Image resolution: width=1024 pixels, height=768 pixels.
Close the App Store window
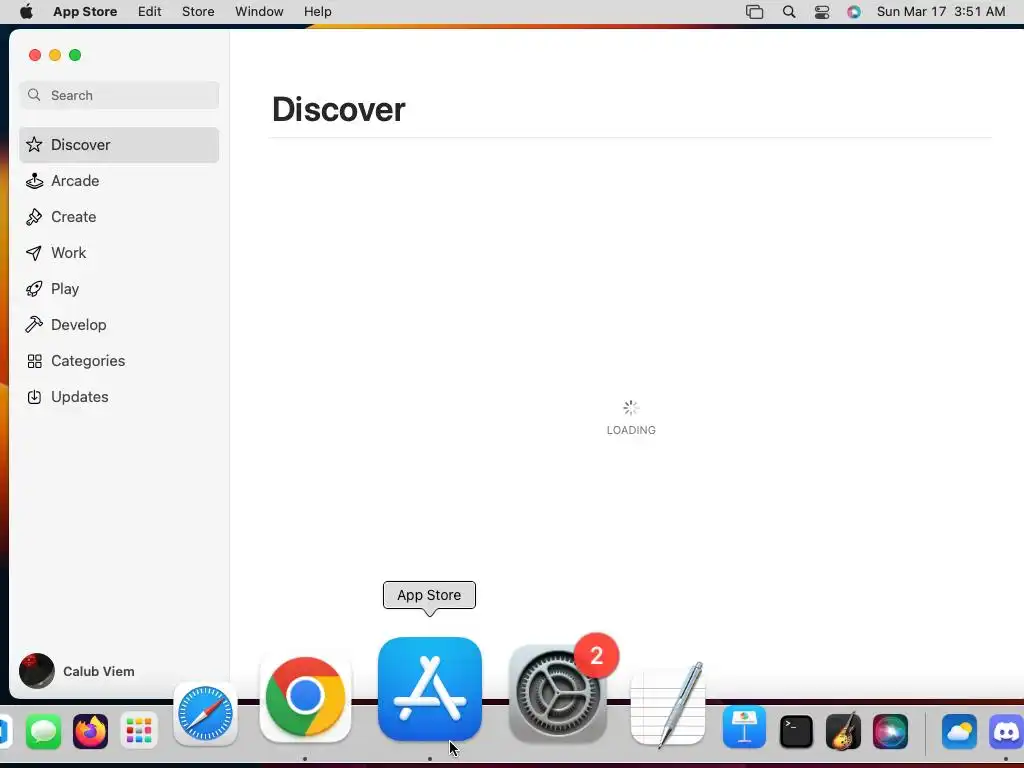[35, 55]
